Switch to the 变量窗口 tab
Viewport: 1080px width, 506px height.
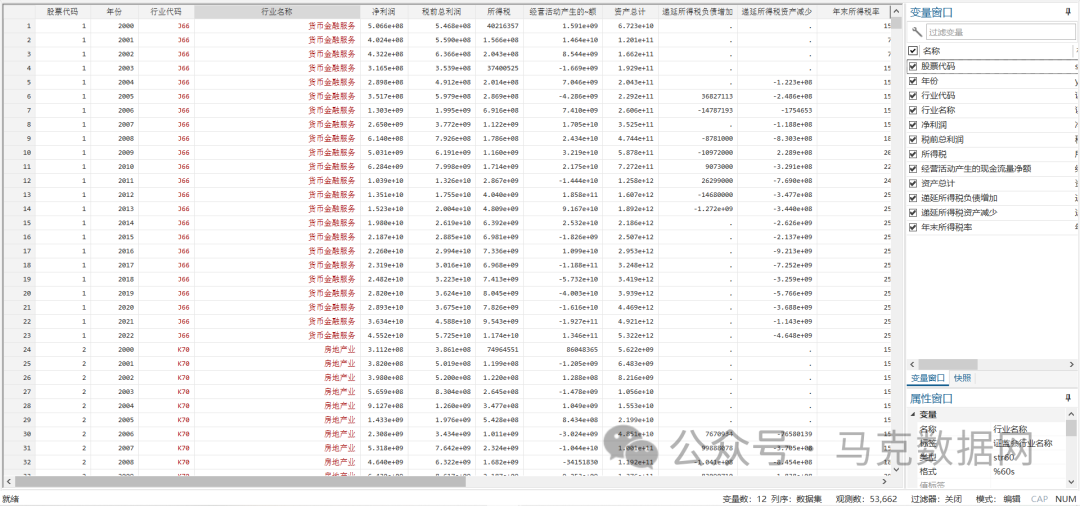pyautogui.click(x=928, y=378)
